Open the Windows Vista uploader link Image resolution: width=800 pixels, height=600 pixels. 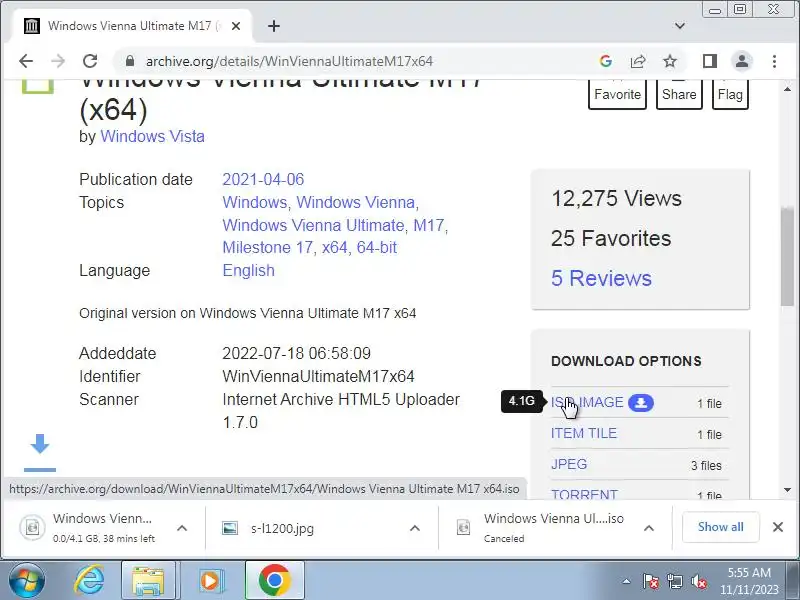point(152,136)
